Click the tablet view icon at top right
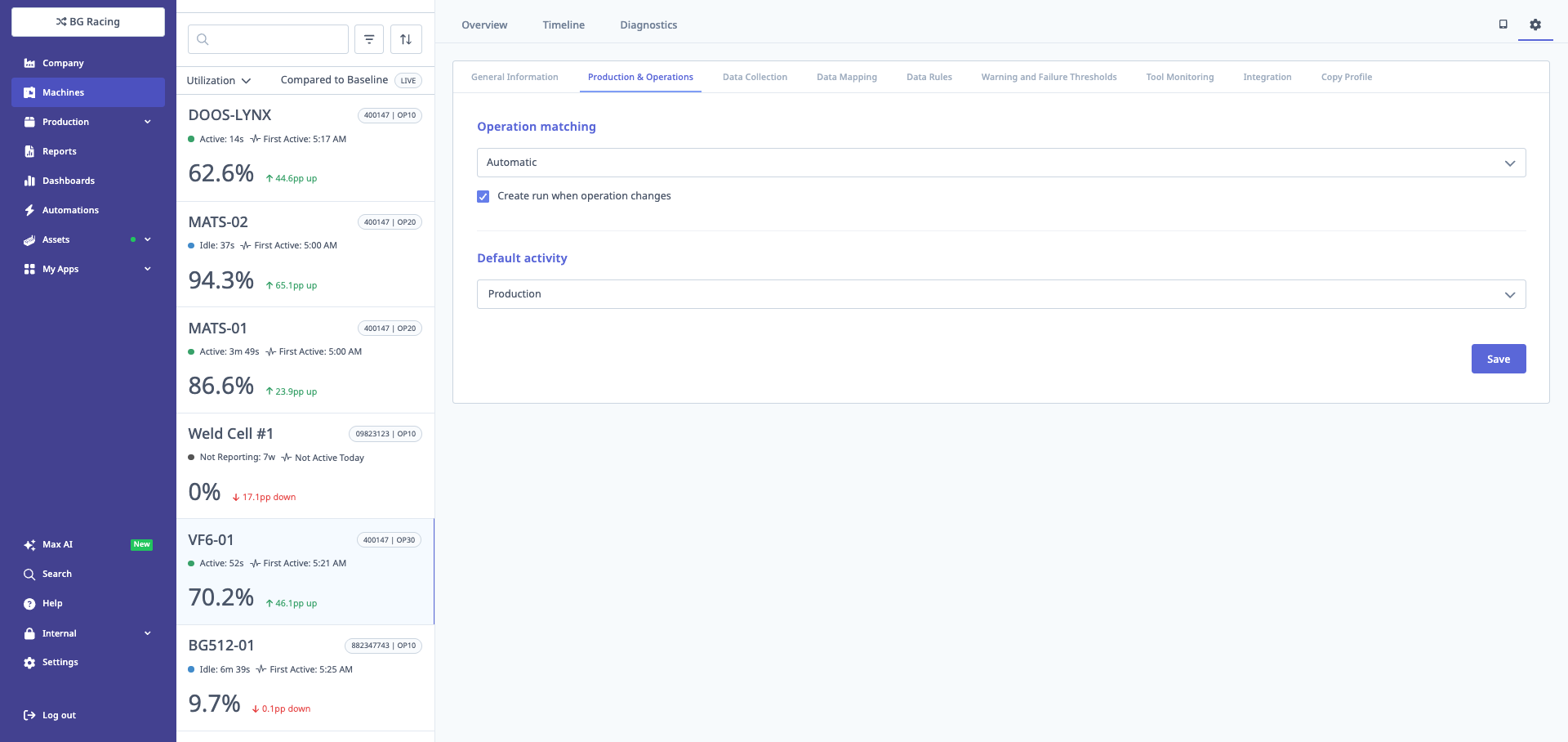1568x742 pixels. coord(1503,25)
